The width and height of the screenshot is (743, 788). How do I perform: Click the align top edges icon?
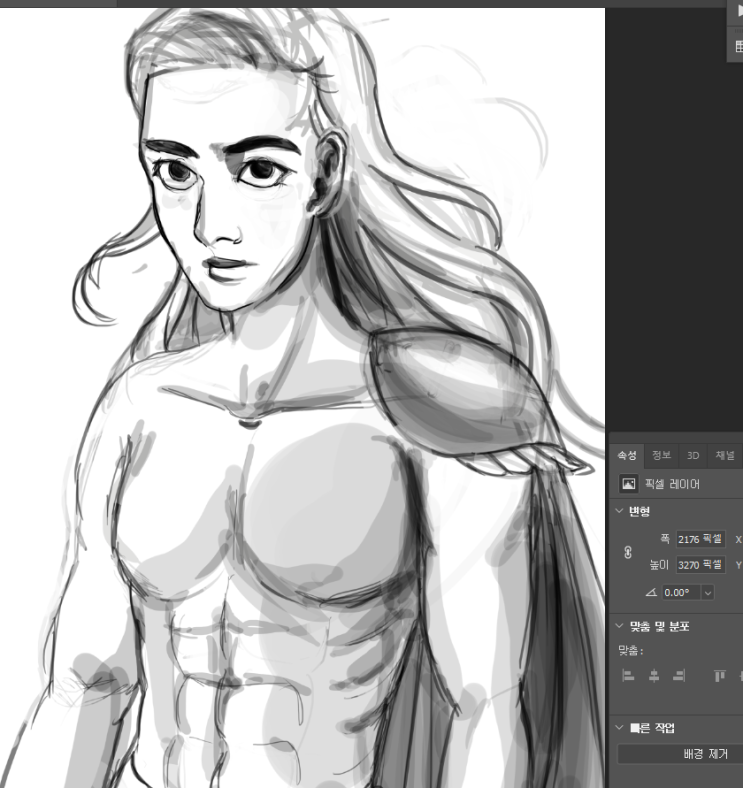pos(719,676)
